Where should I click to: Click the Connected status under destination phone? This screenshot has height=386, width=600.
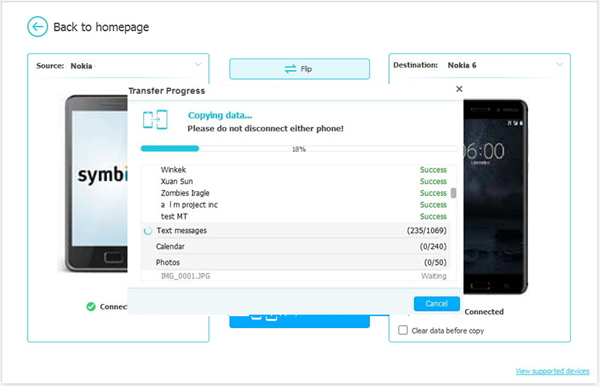484,312
